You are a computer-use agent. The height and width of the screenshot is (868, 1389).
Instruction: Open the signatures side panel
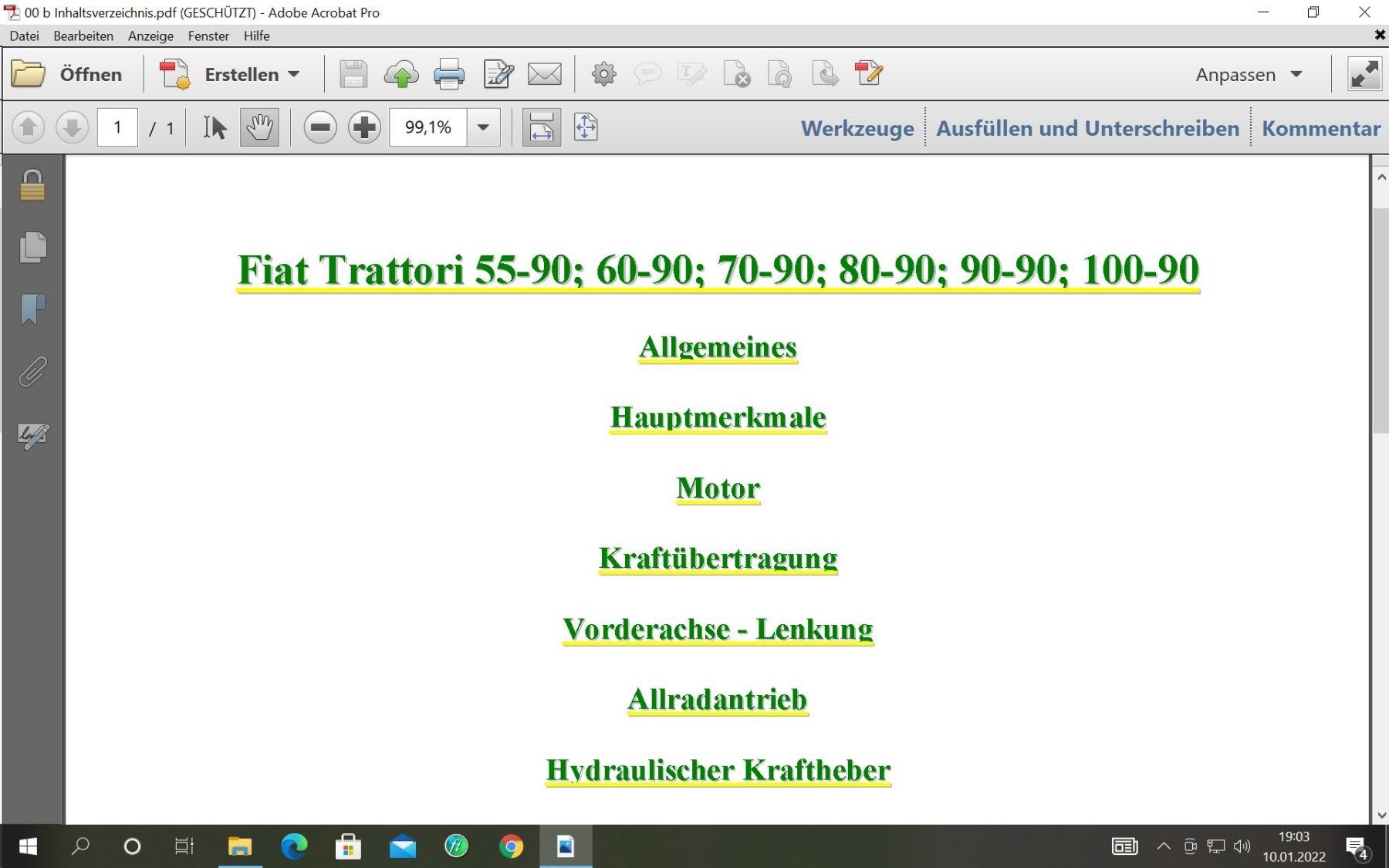pos(32,435)
